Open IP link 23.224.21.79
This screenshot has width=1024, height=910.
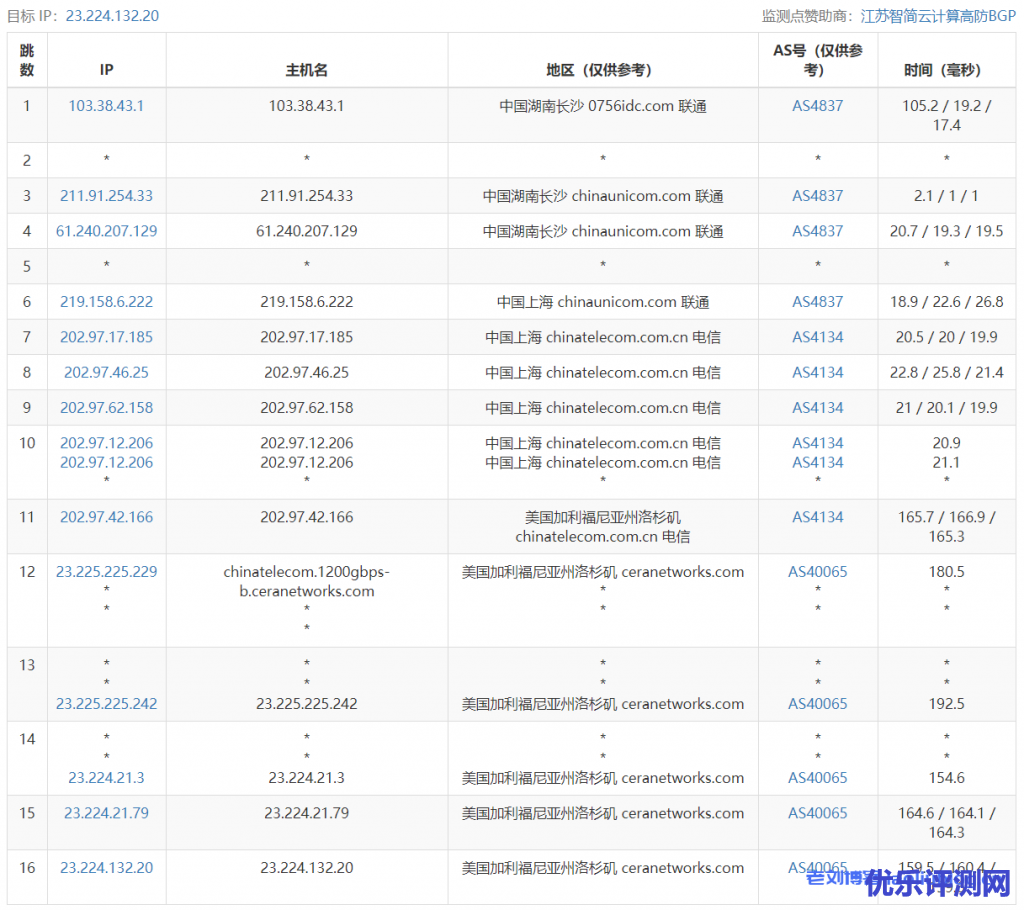106,813
